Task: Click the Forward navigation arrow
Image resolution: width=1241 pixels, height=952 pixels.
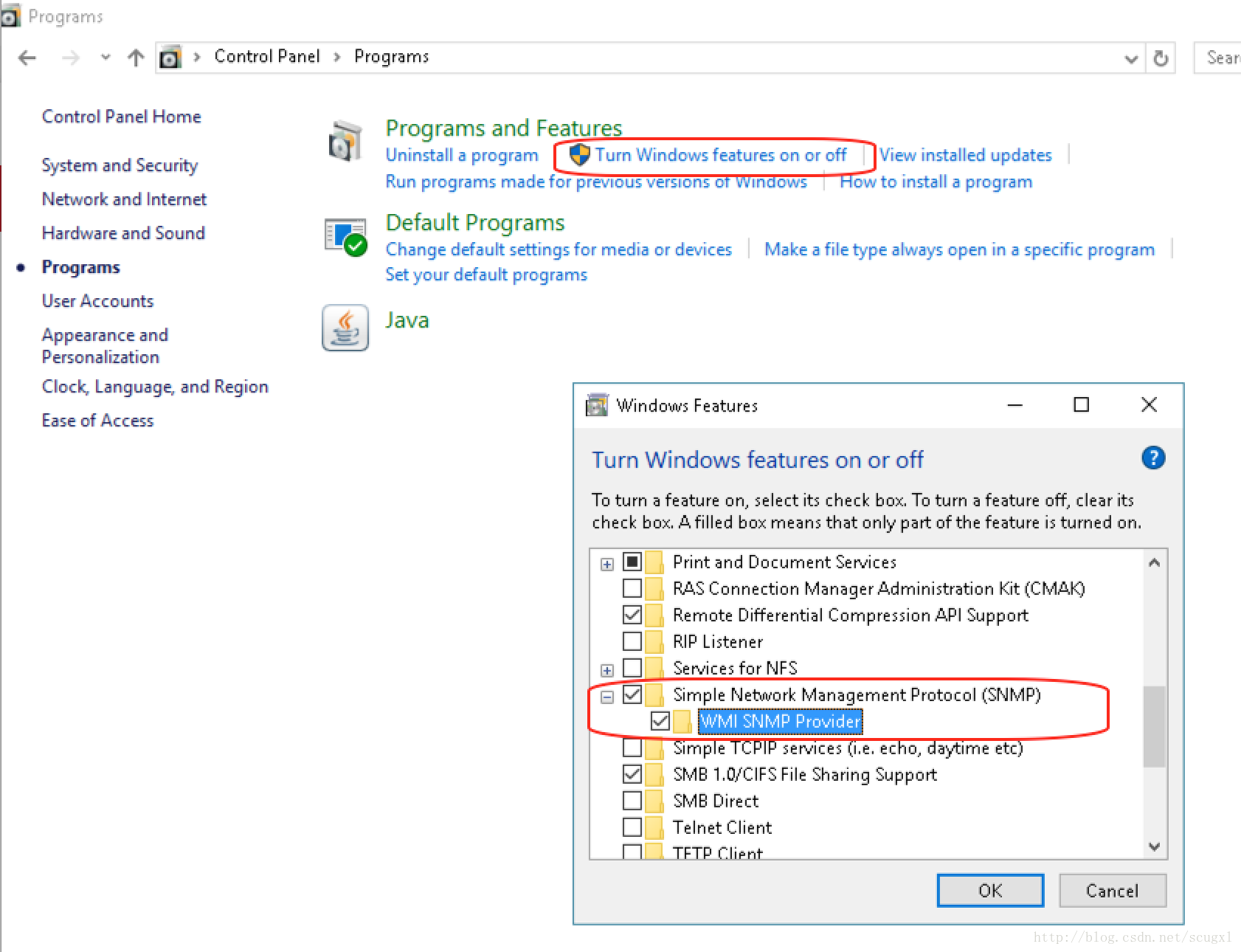Action: click(x=71, y=58)
